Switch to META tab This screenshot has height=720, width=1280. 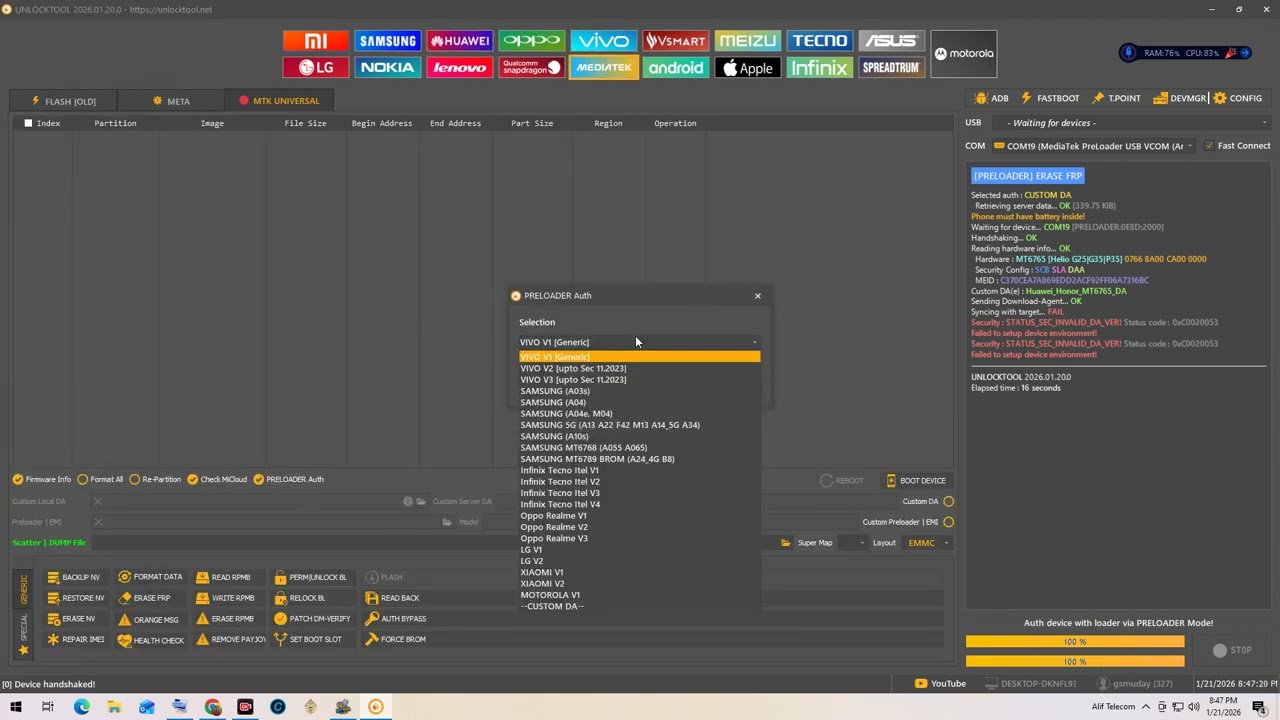(x=171, y=101)
